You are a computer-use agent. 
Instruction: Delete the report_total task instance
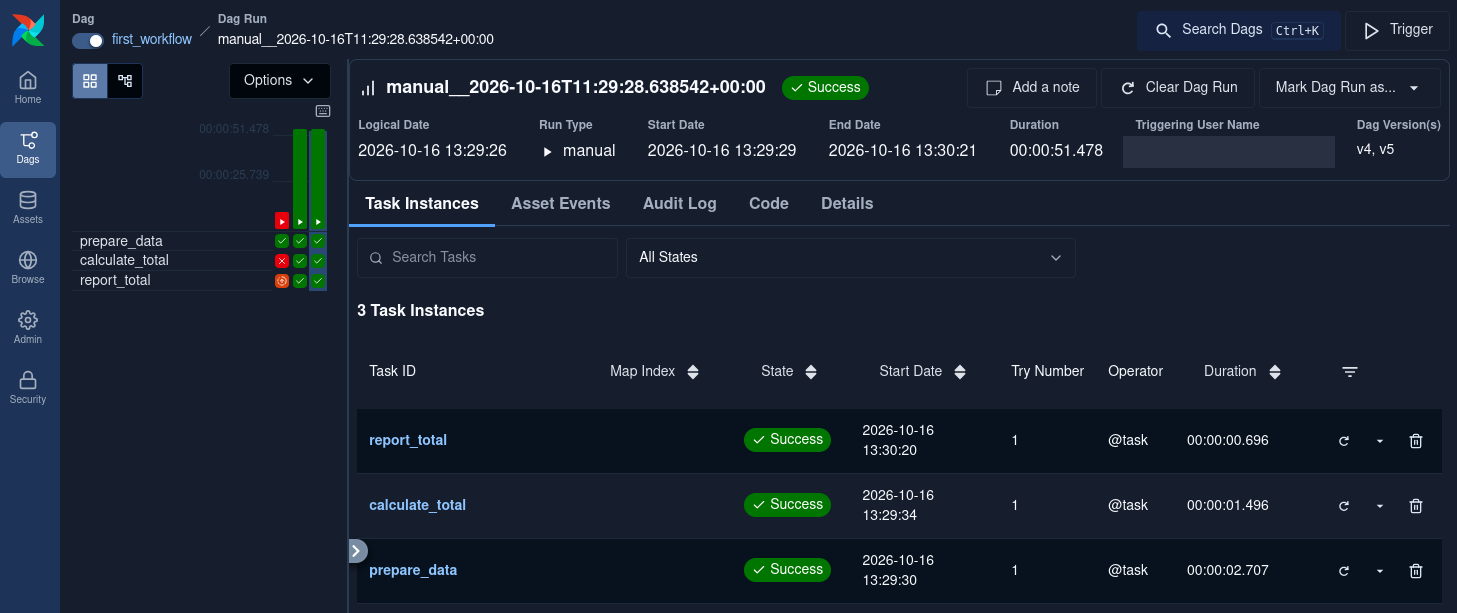1416,441
